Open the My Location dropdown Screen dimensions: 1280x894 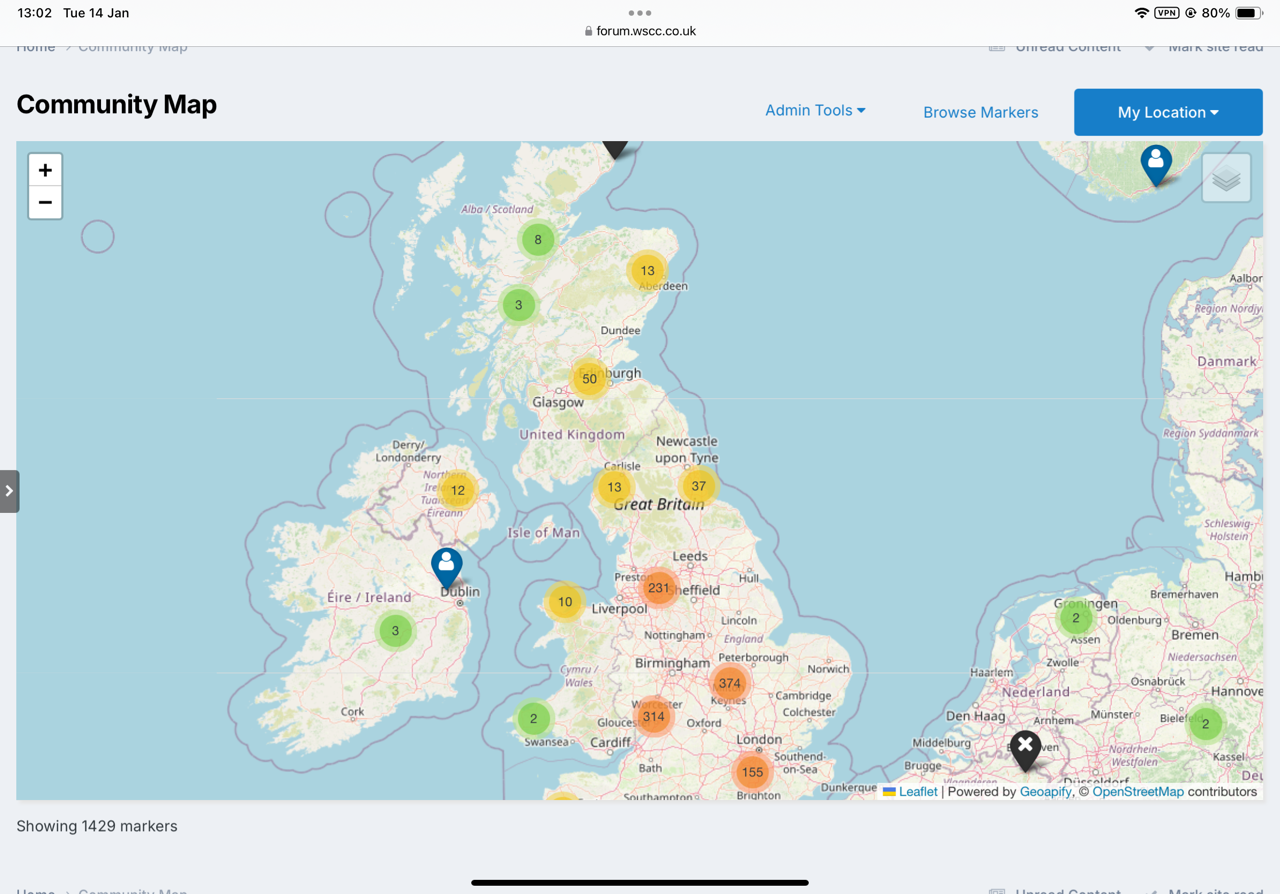coord(1168,112)
